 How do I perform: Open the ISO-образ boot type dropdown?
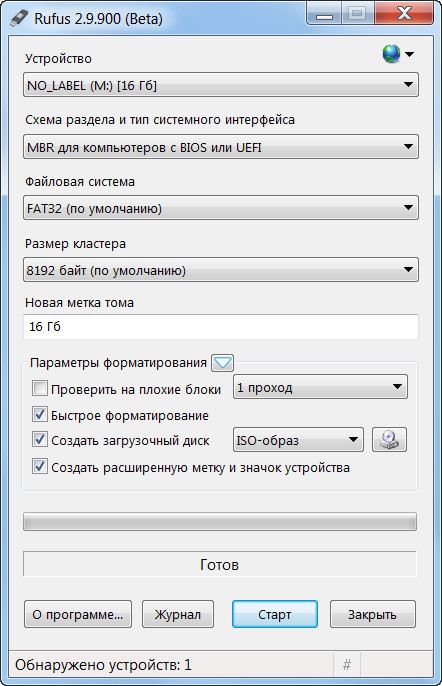298,440
